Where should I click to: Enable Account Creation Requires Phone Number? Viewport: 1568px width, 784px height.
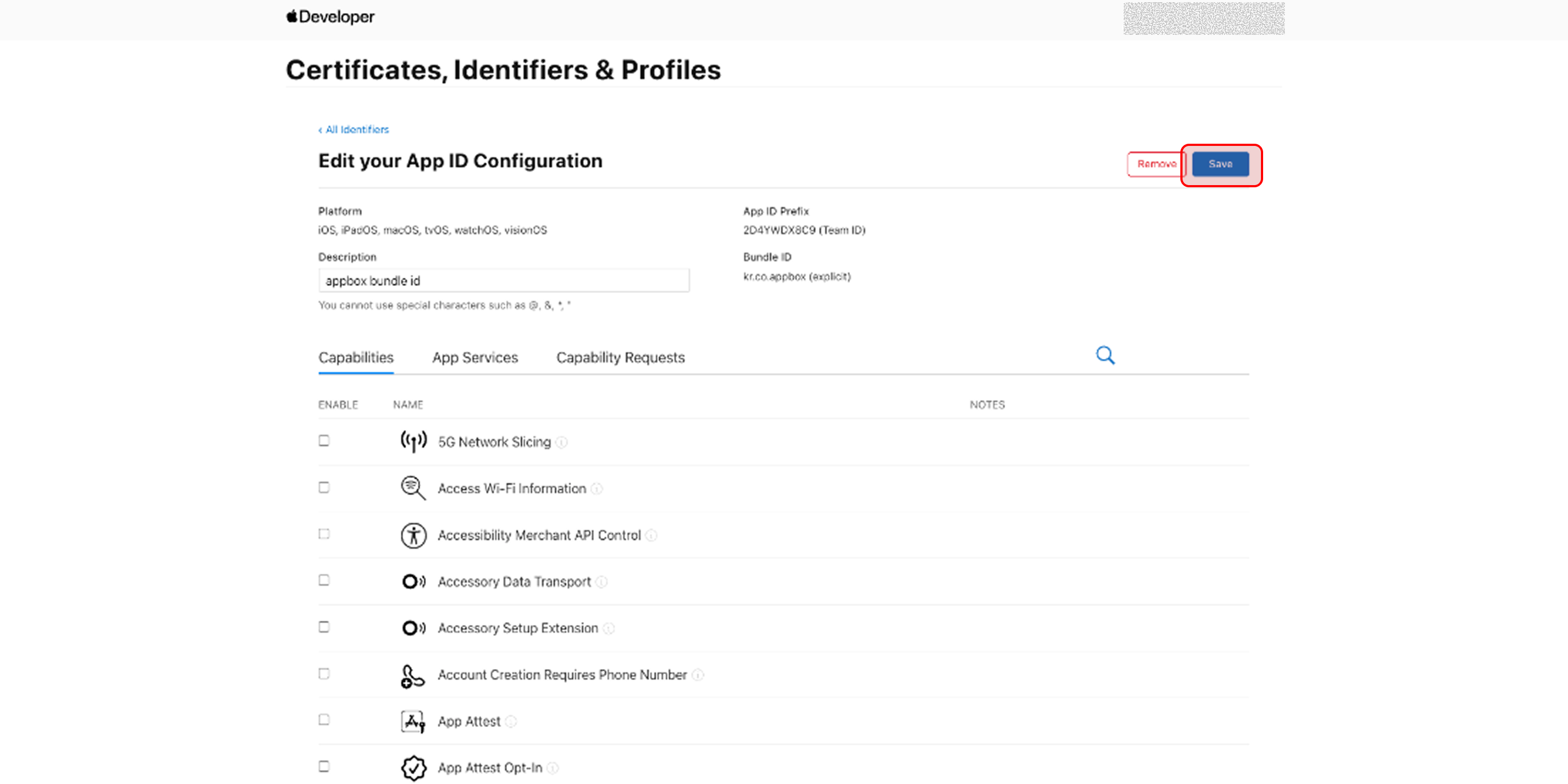pos(324,674)
